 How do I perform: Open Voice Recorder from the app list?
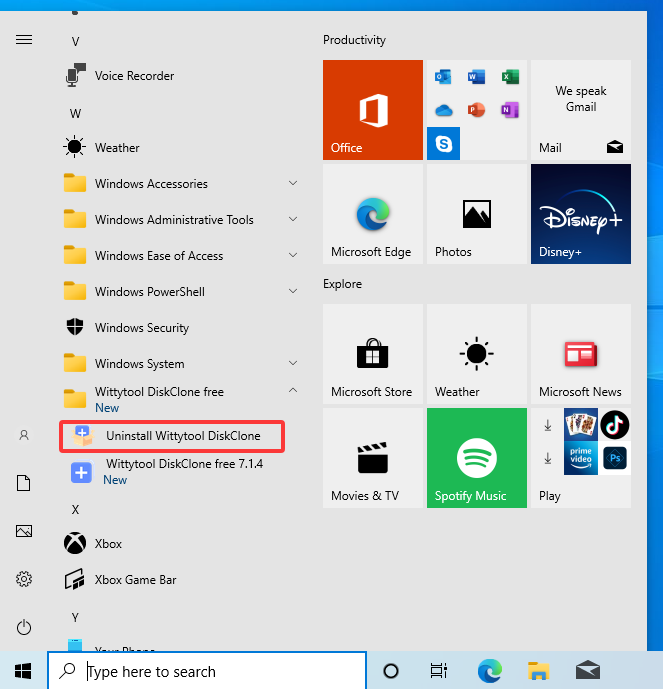coord(180,76)
